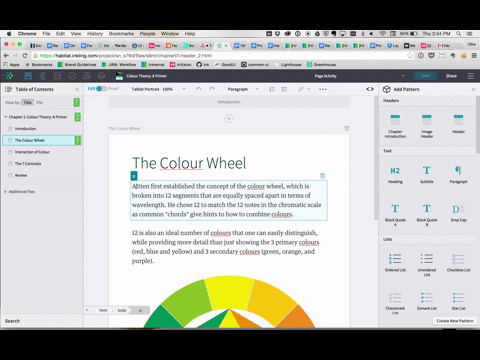This screenshot has height=360, width=480.
Task: Apply ordered list formatting in editor toolbar
Action: click(x=272, y=89)
